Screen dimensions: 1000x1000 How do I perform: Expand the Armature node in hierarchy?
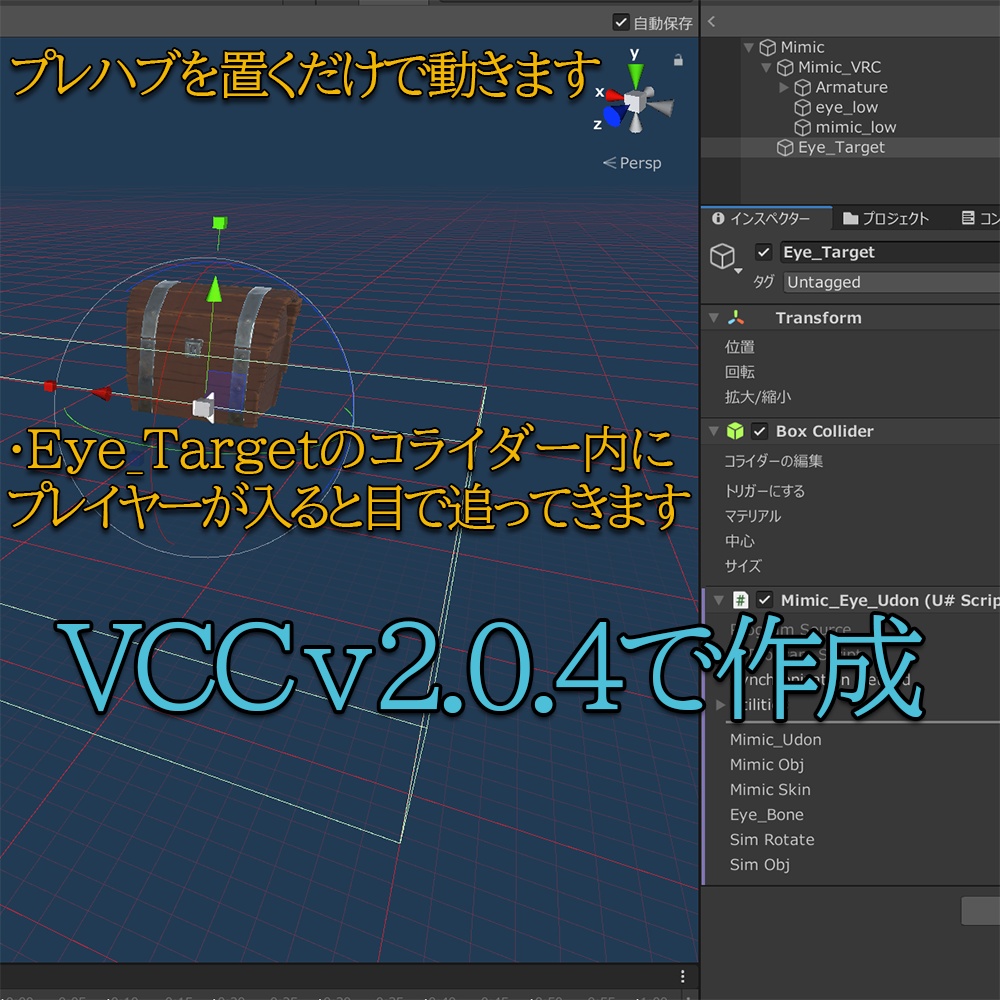click(x=783, y=87)
